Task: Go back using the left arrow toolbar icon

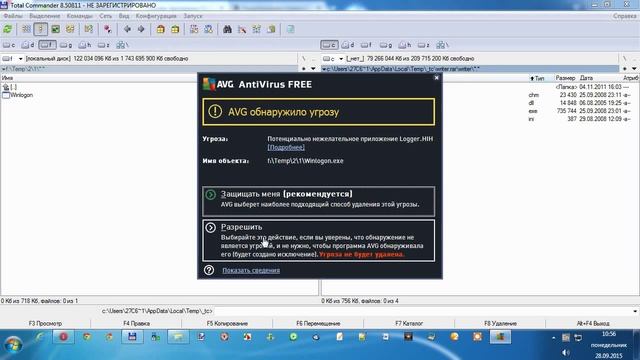Action: pos(127,29)
